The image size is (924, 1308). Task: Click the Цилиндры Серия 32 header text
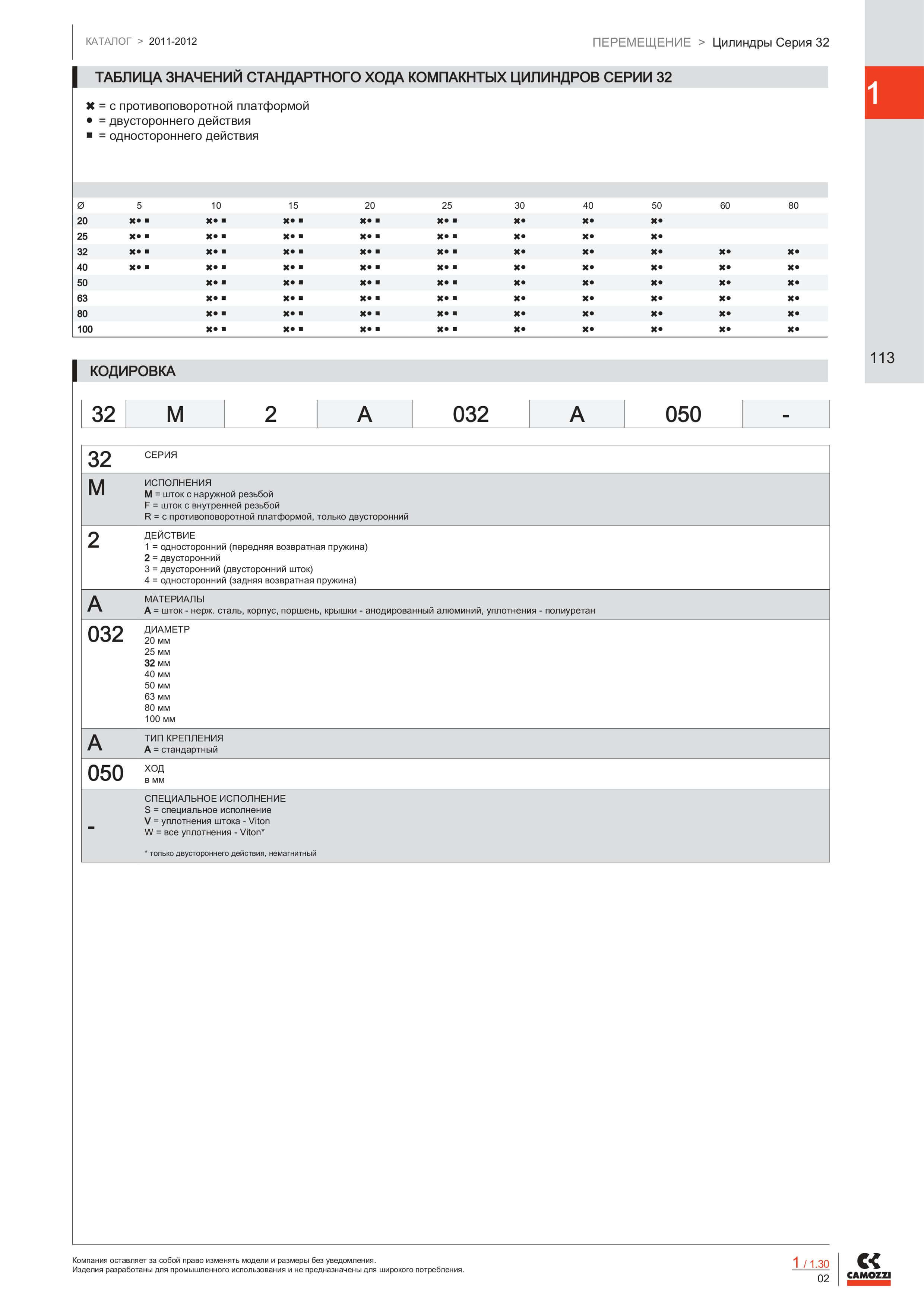pos(770,43)
